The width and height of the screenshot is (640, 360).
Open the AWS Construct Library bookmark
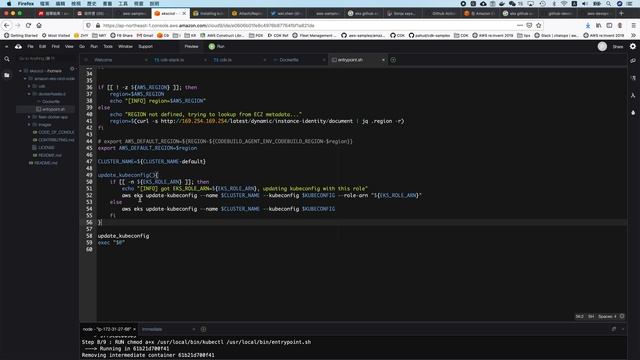[x=222, y=36]
